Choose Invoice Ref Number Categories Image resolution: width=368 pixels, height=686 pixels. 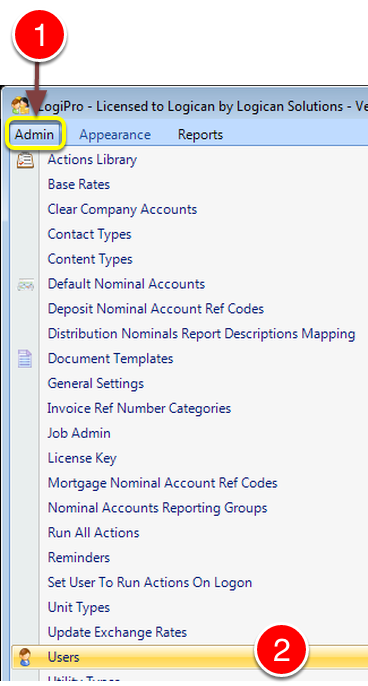point(139,409)
